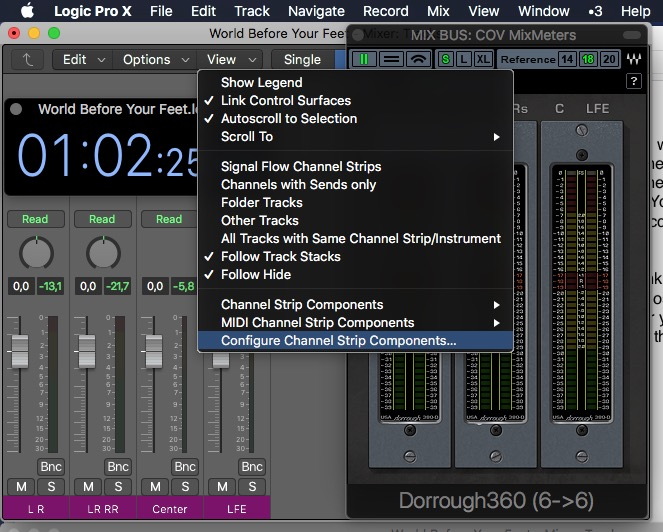Select the Center channel name label
663x532 pixels.
click(170, 509)
